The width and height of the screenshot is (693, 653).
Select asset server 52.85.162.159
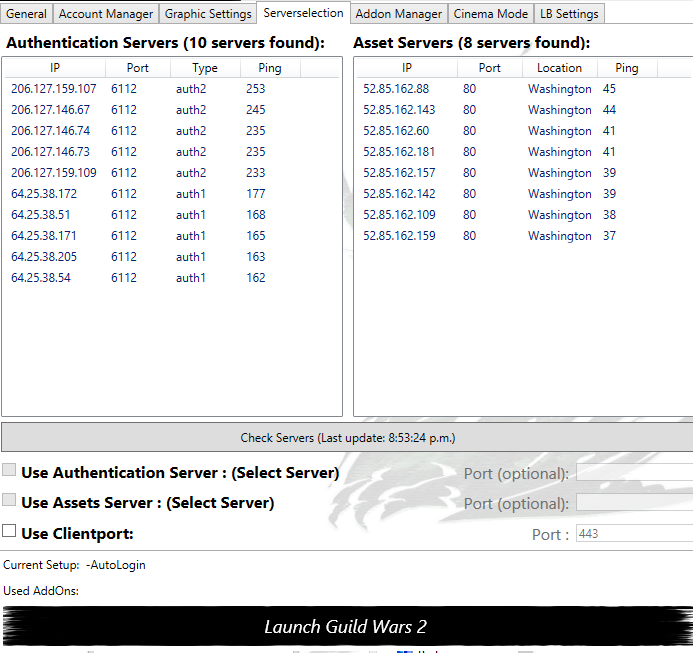tap(525, 236)
